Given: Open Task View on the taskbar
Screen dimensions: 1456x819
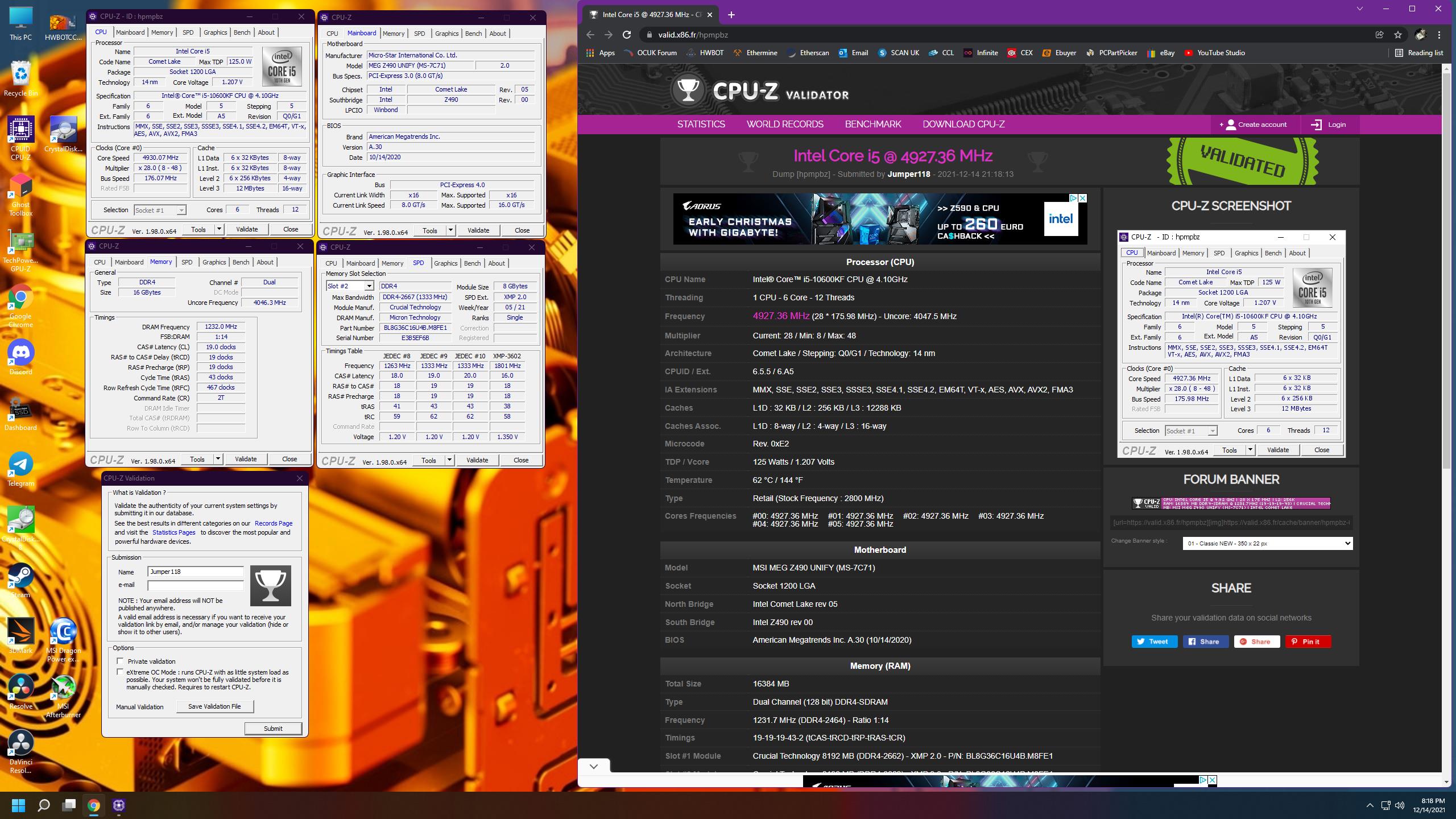Looking at the screenshot, I should [69, 805].
